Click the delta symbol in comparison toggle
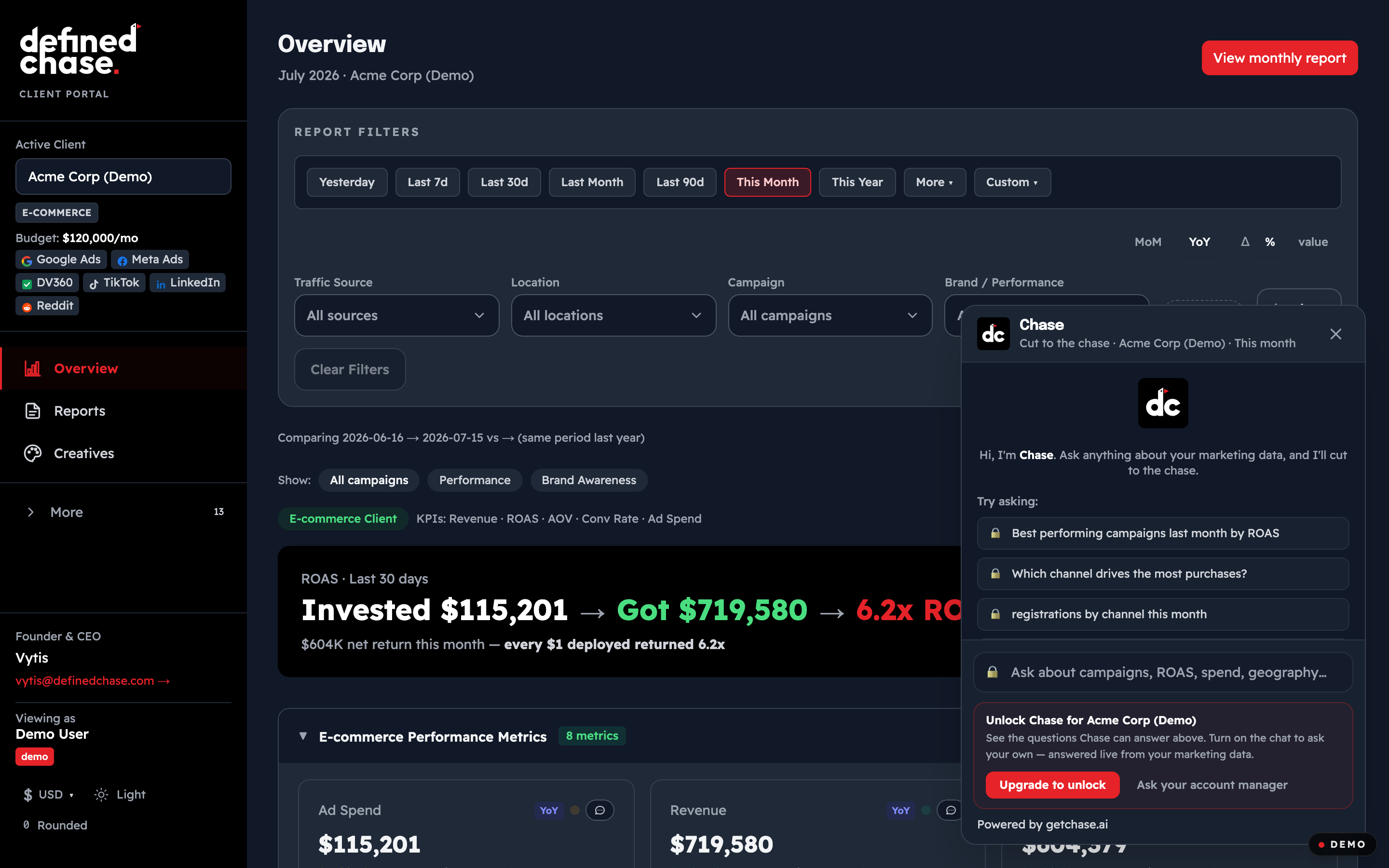Viewport: 1389px width, 868px height. click(1245, 242)
